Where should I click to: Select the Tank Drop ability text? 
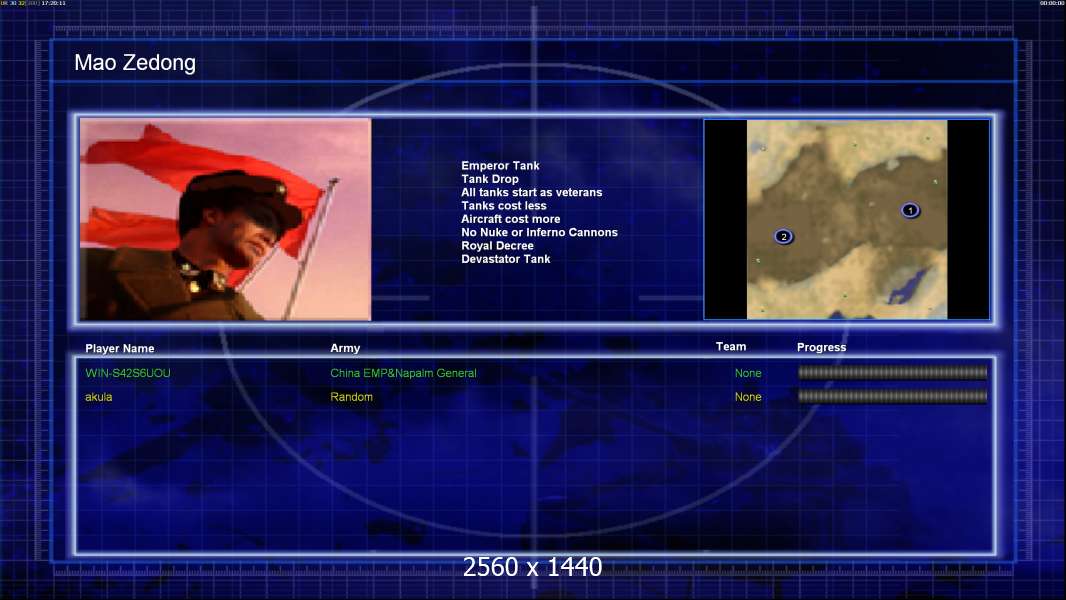pyautogui.click(x=490, y=179)
